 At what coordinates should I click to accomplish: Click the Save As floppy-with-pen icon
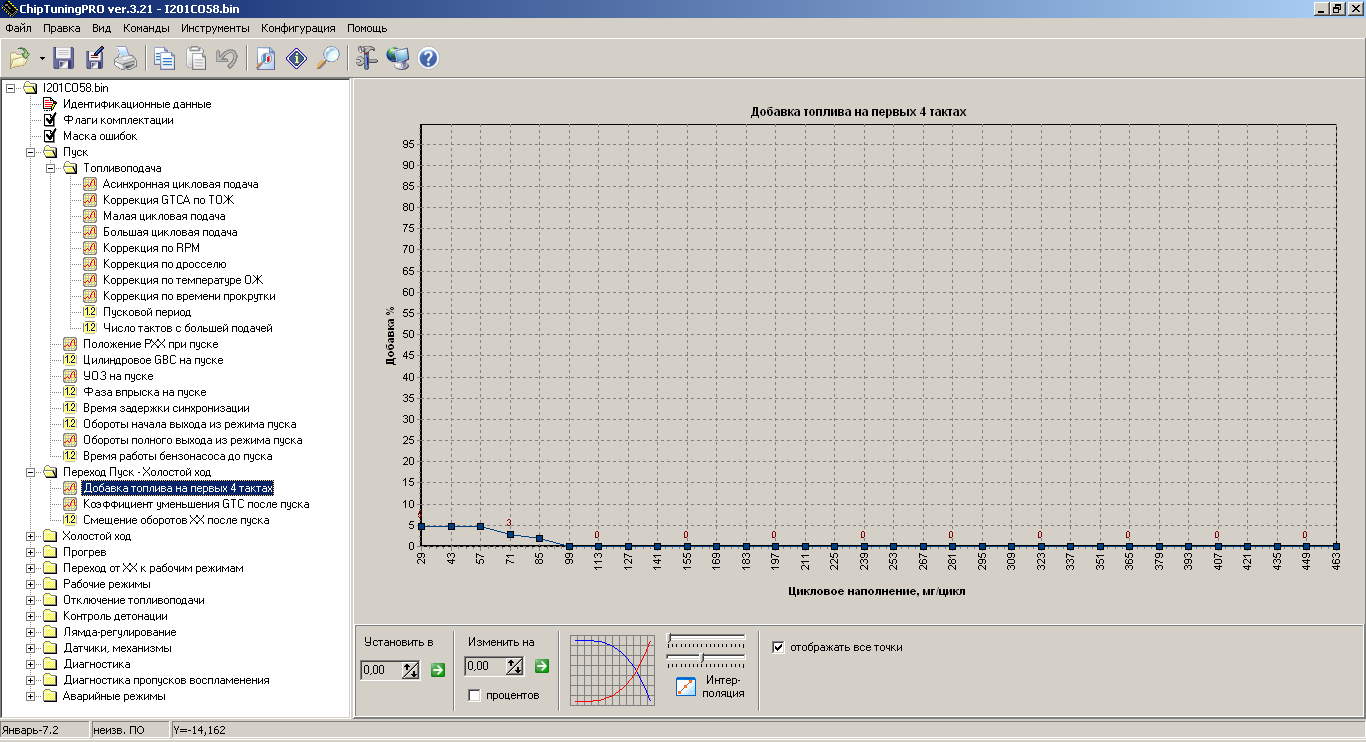[95, 58]
